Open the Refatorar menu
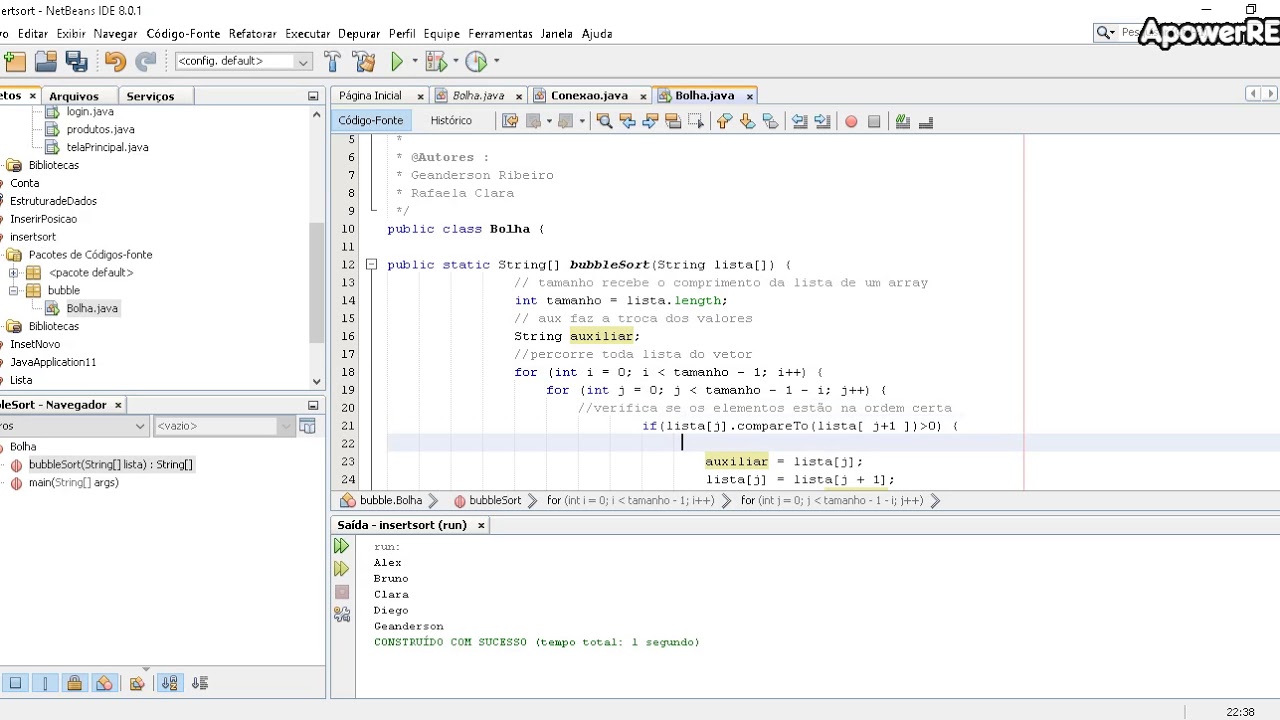 [252, 34]
